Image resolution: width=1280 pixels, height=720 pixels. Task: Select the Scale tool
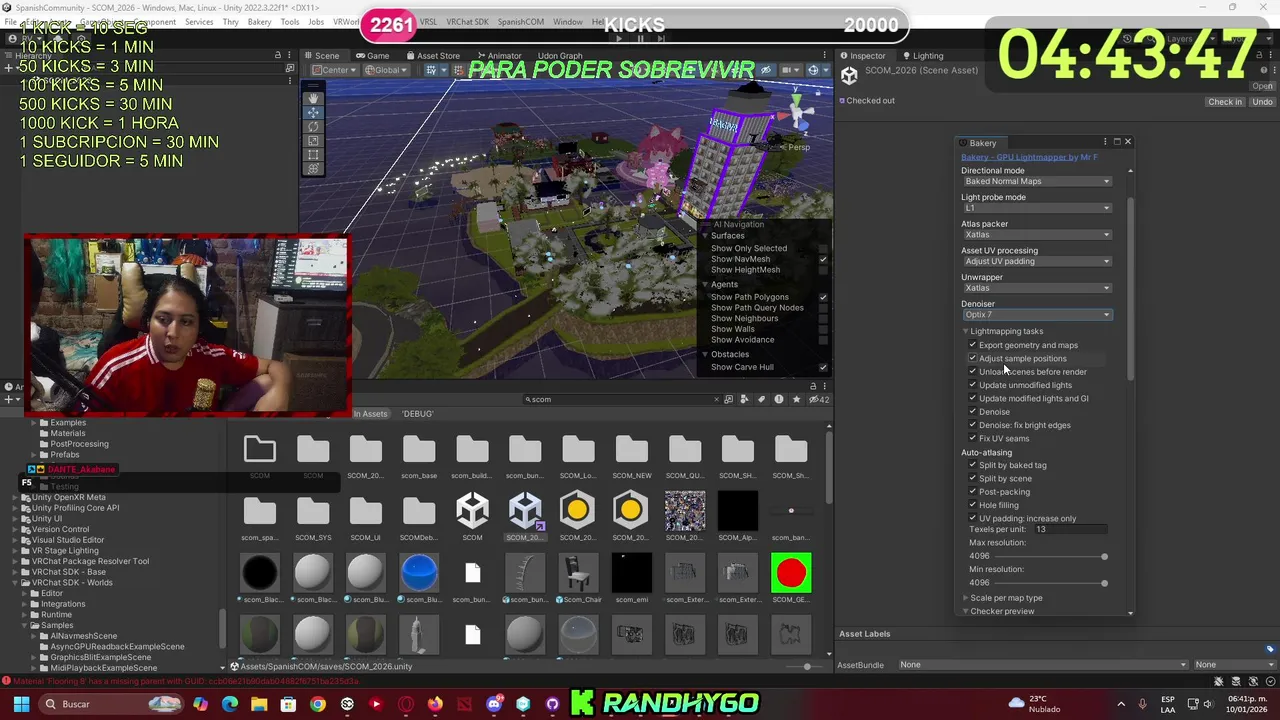[313, 140]
